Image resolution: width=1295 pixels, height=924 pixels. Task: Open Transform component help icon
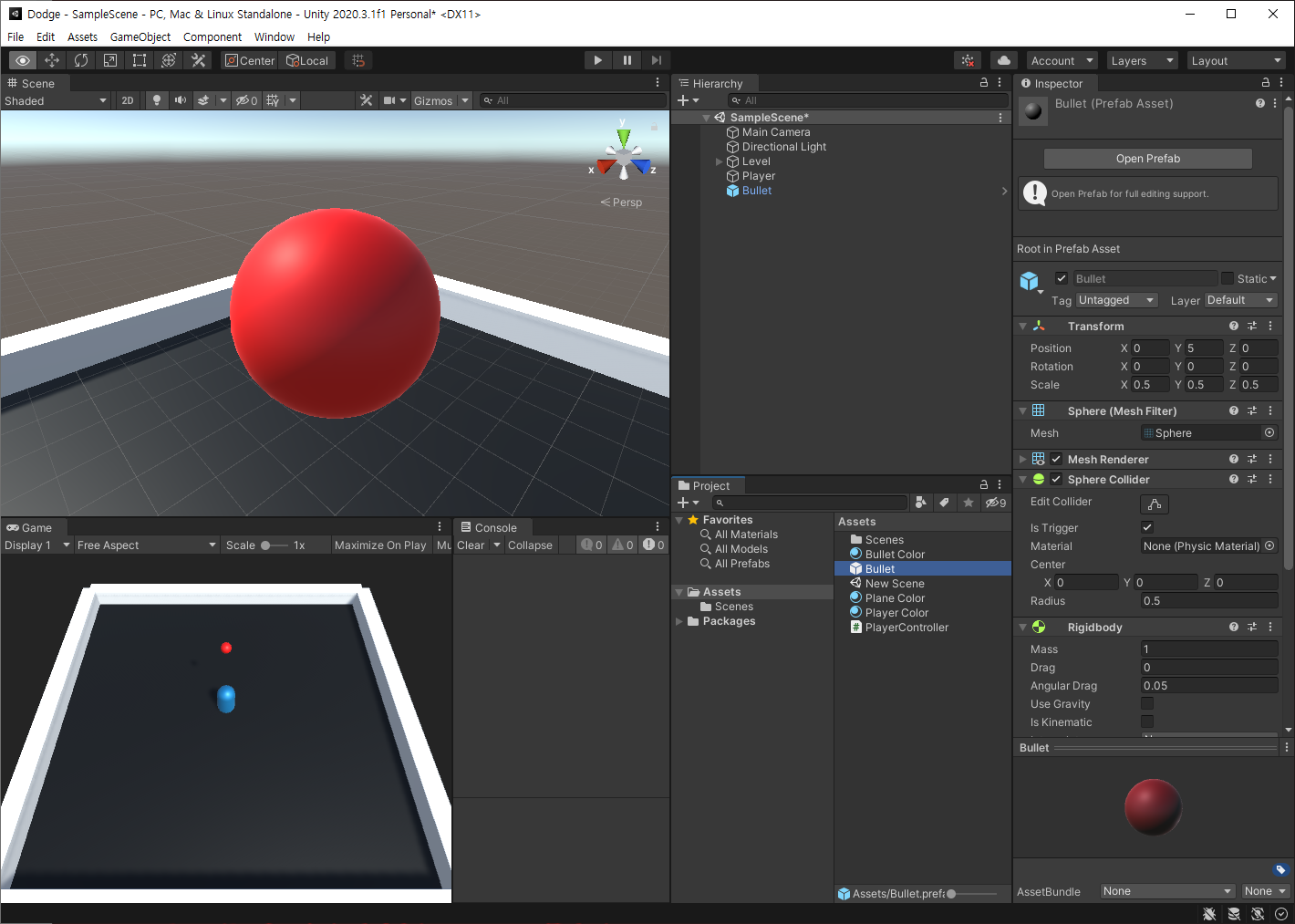pos(1234,326)
